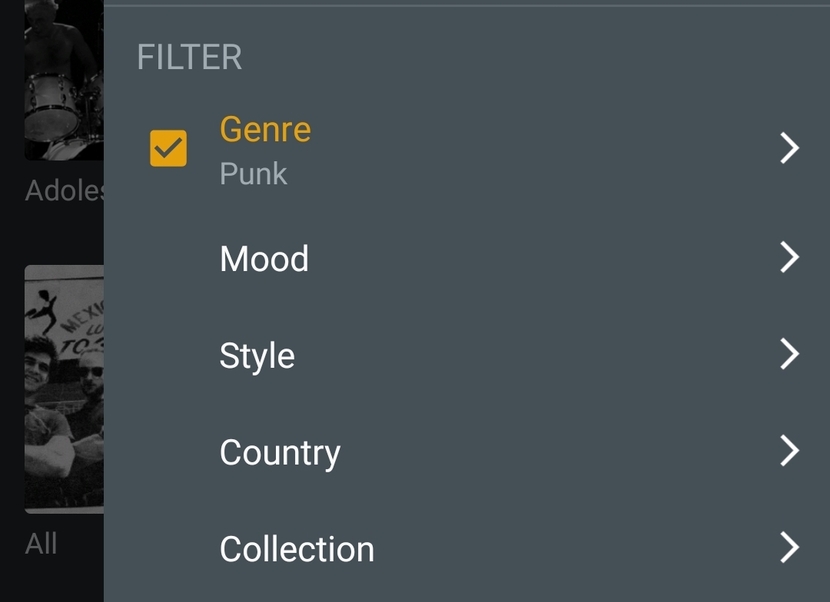Click the Punk genre value
The image size is (830, 602).
253,174
